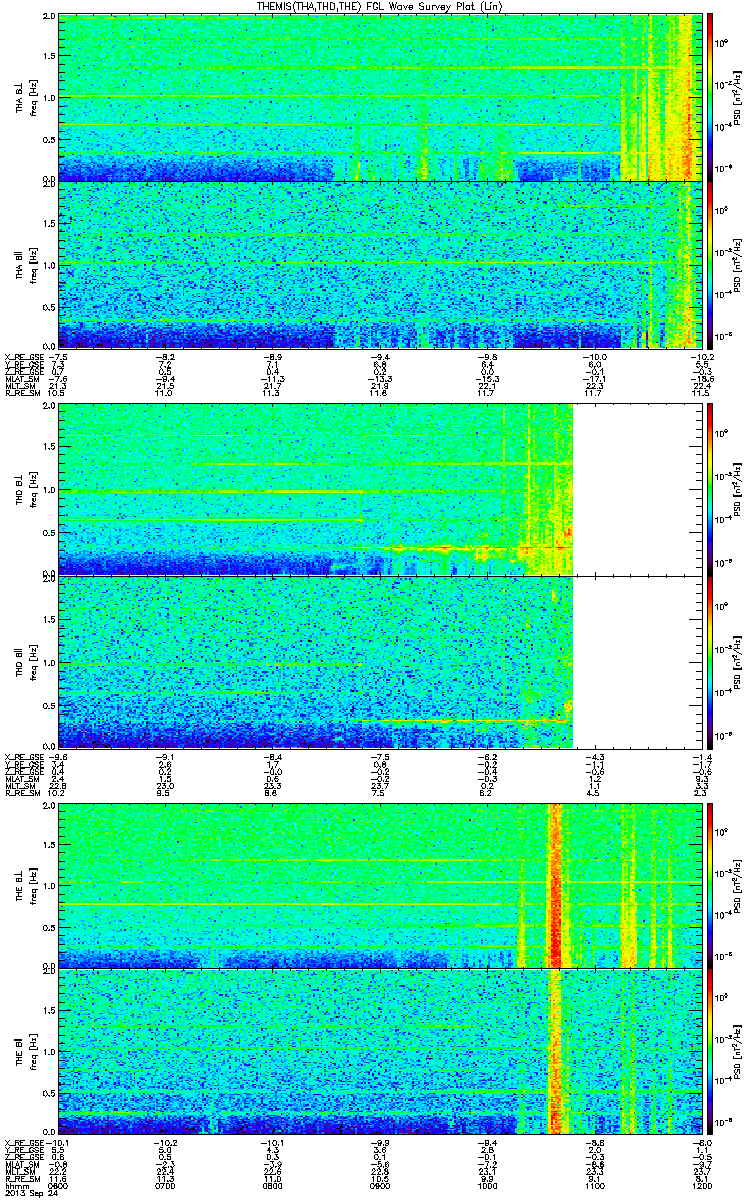Click the THA BL panel color bar
Viewport: 750px width, 1200px height.
point(710,97)
